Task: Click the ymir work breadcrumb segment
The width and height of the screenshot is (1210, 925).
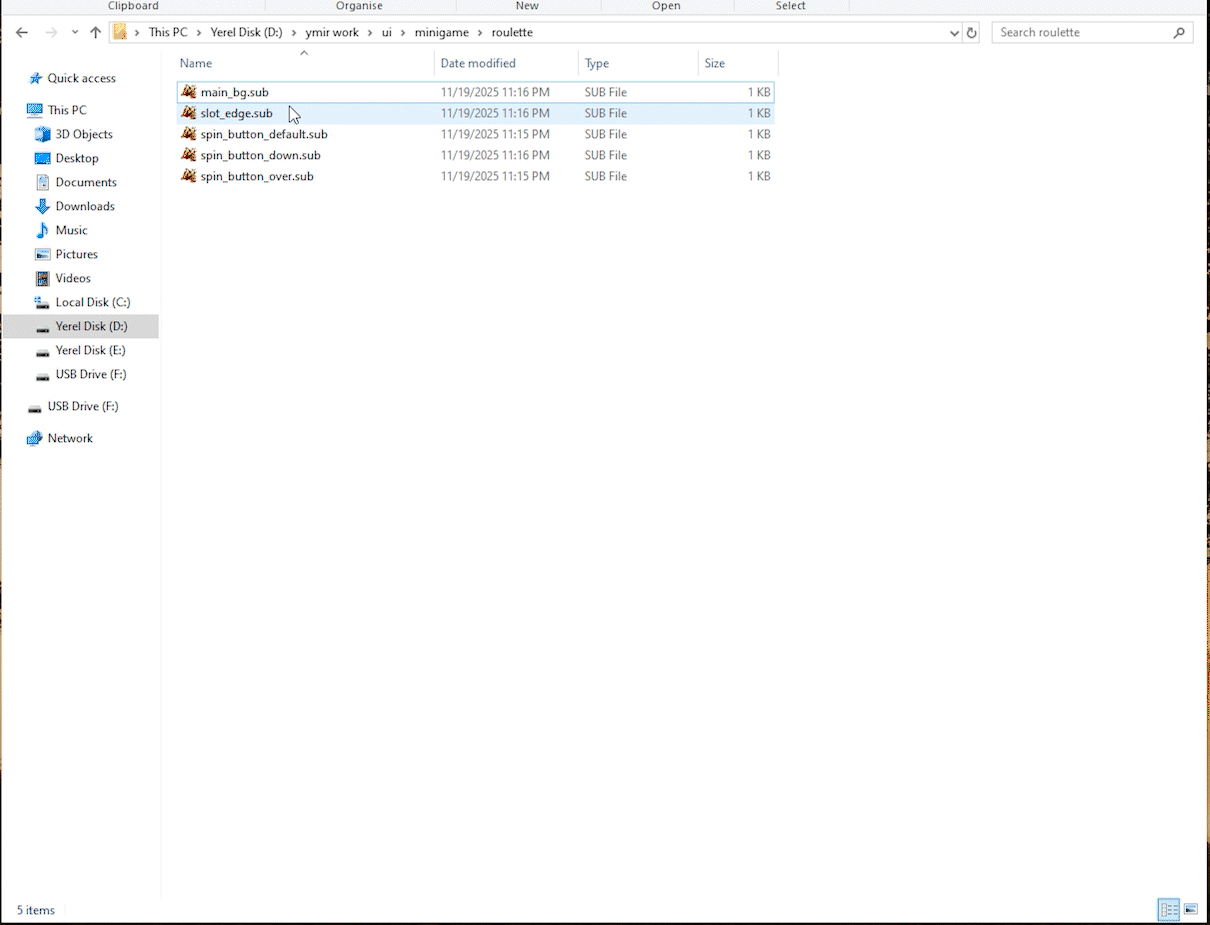Action: [x=332, y=32]
